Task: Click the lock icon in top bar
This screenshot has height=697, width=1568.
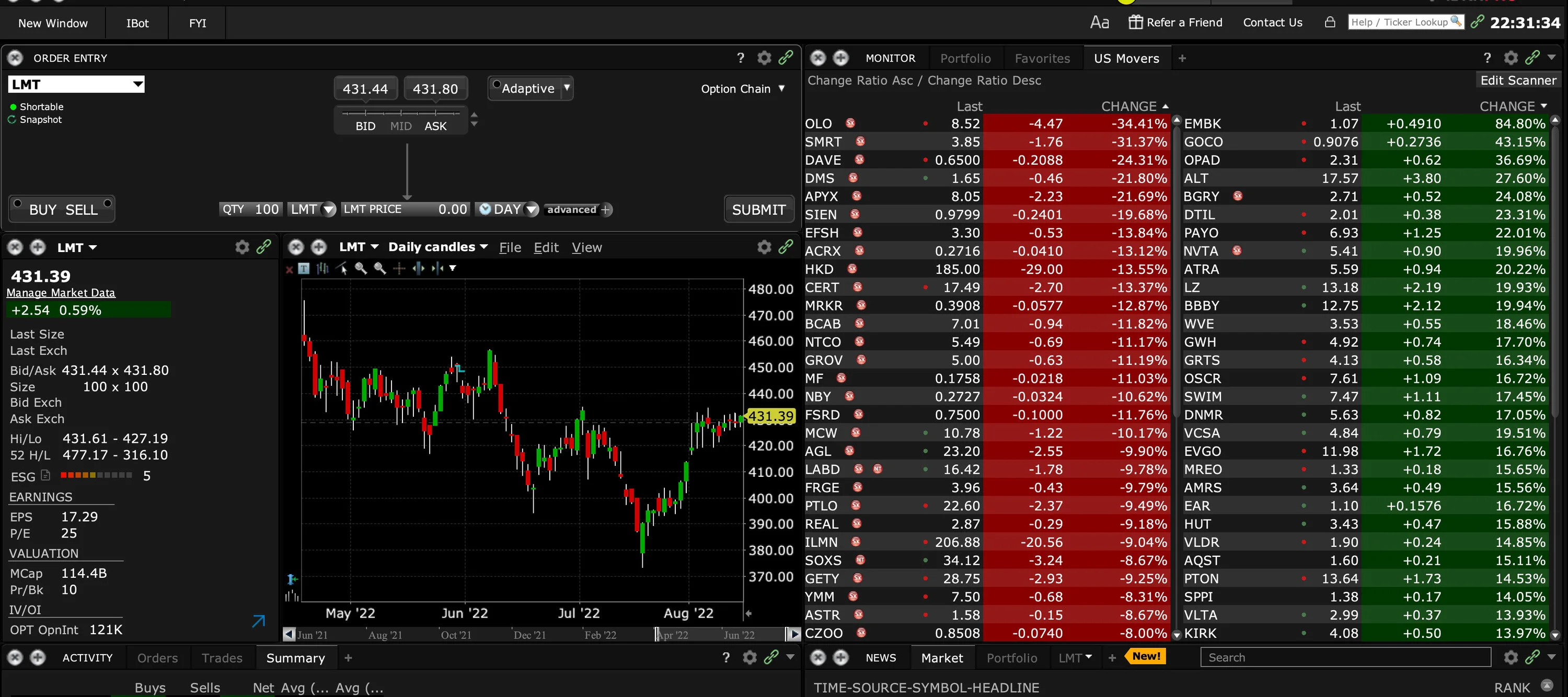Action: pyautogui.click(x=1330, y=22)
